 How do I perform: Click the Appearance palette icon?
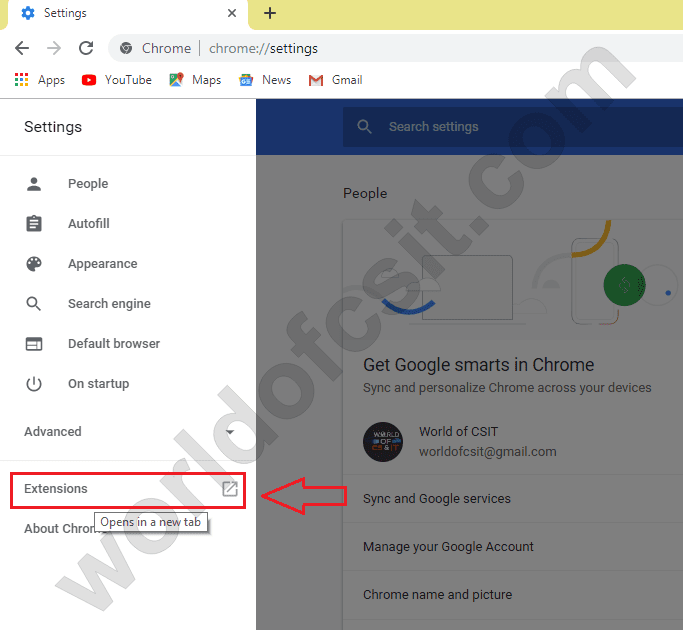[x=34, y=264]
